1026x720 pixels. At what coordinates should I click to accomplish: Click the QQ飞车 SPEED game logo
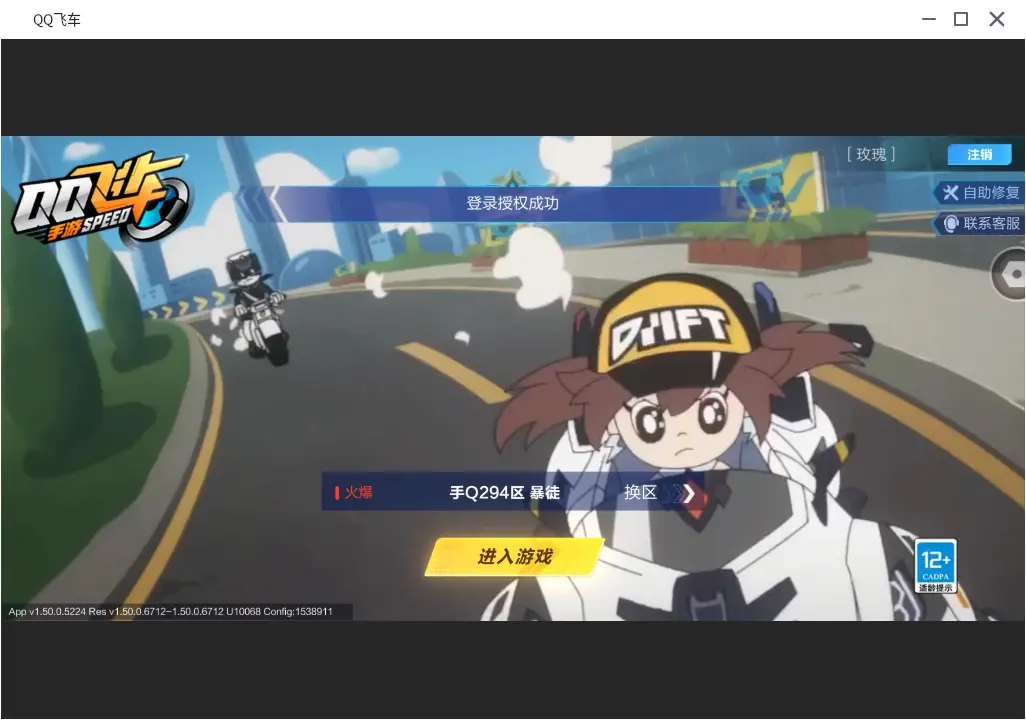pos(100,200)
